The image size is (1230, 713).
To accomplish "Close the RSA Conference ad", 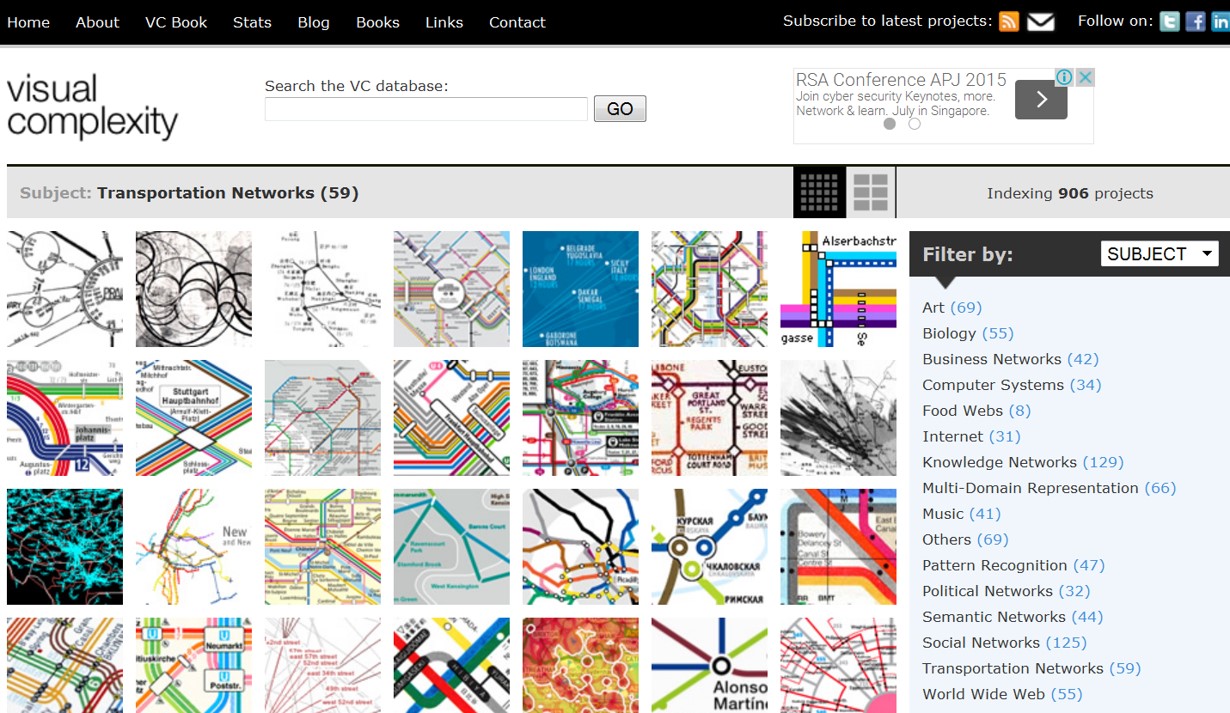I will click(1085, 77).
